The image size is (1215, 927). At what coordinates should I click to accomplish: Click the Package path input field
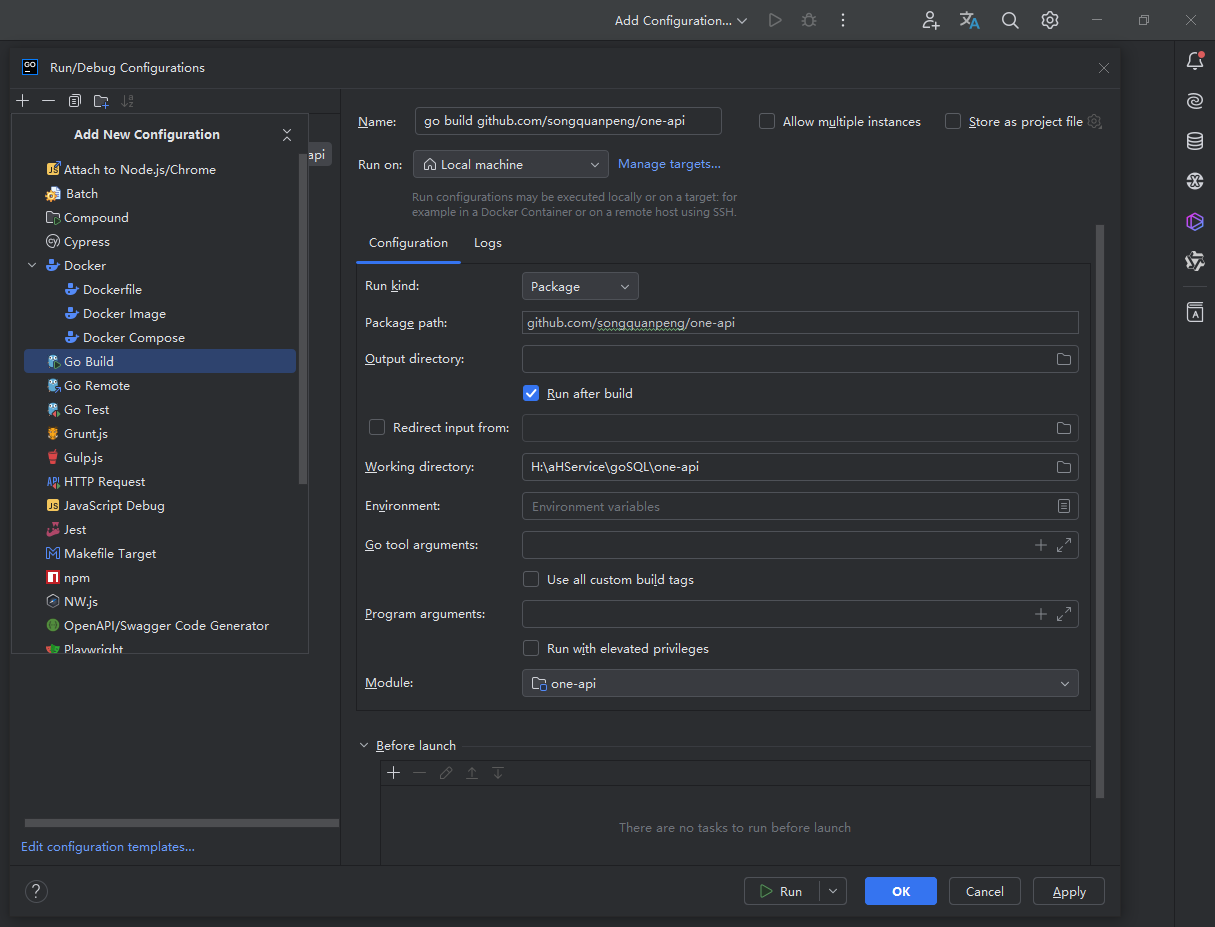pyautogui.click(x=799, y=323)
